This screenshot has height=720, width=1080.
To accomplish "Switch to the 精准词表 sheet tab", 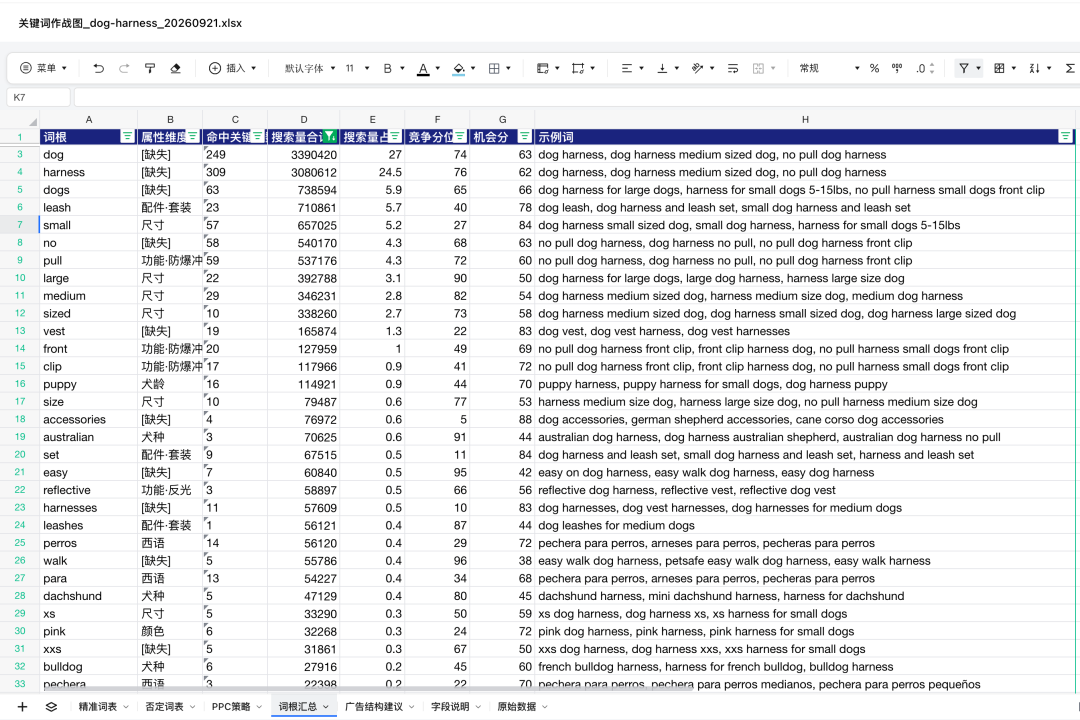I will [x=98, y=707].
